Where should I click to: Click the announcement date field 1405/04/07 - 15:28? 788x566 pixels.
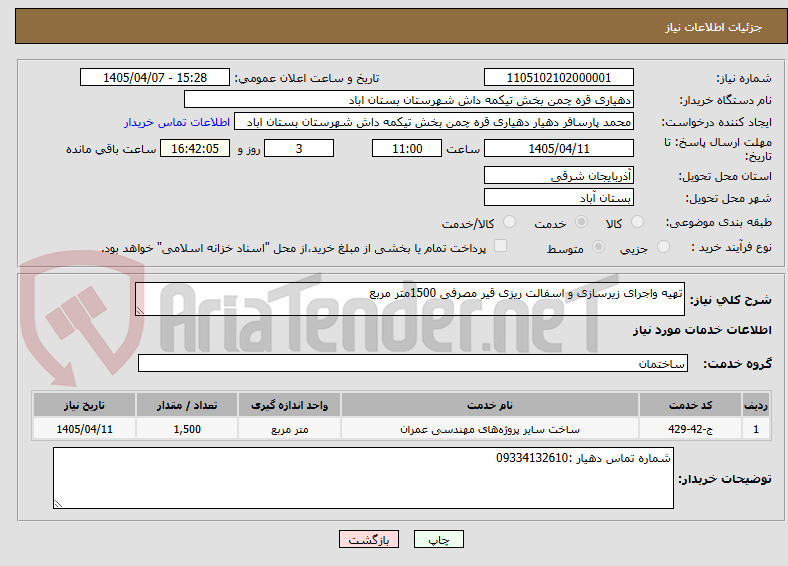click(x=155, y=77)
